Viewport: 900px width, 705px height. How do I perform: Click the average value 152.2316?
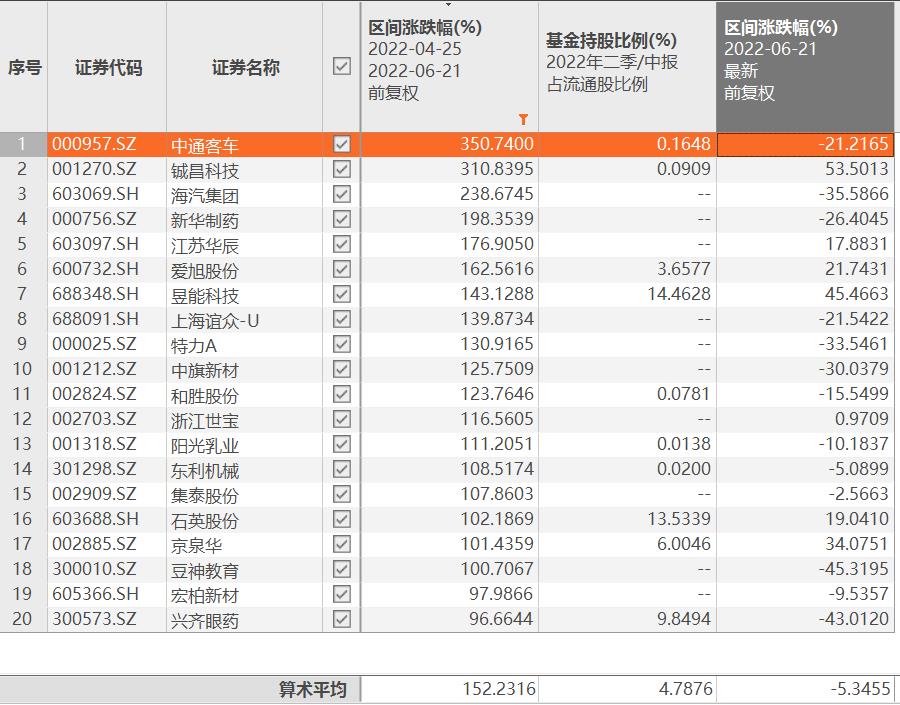click(x=499, y=689)
